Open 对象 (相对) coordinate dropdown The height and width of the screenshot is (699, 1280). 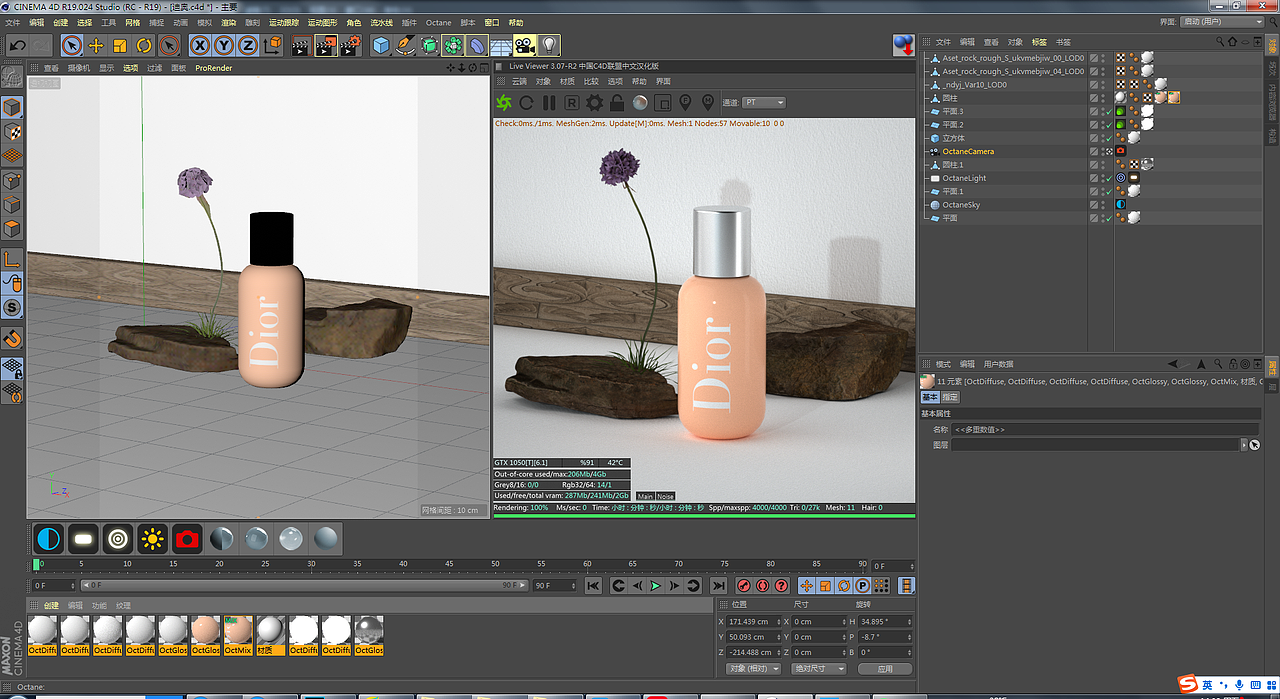(x=753, y=668)
